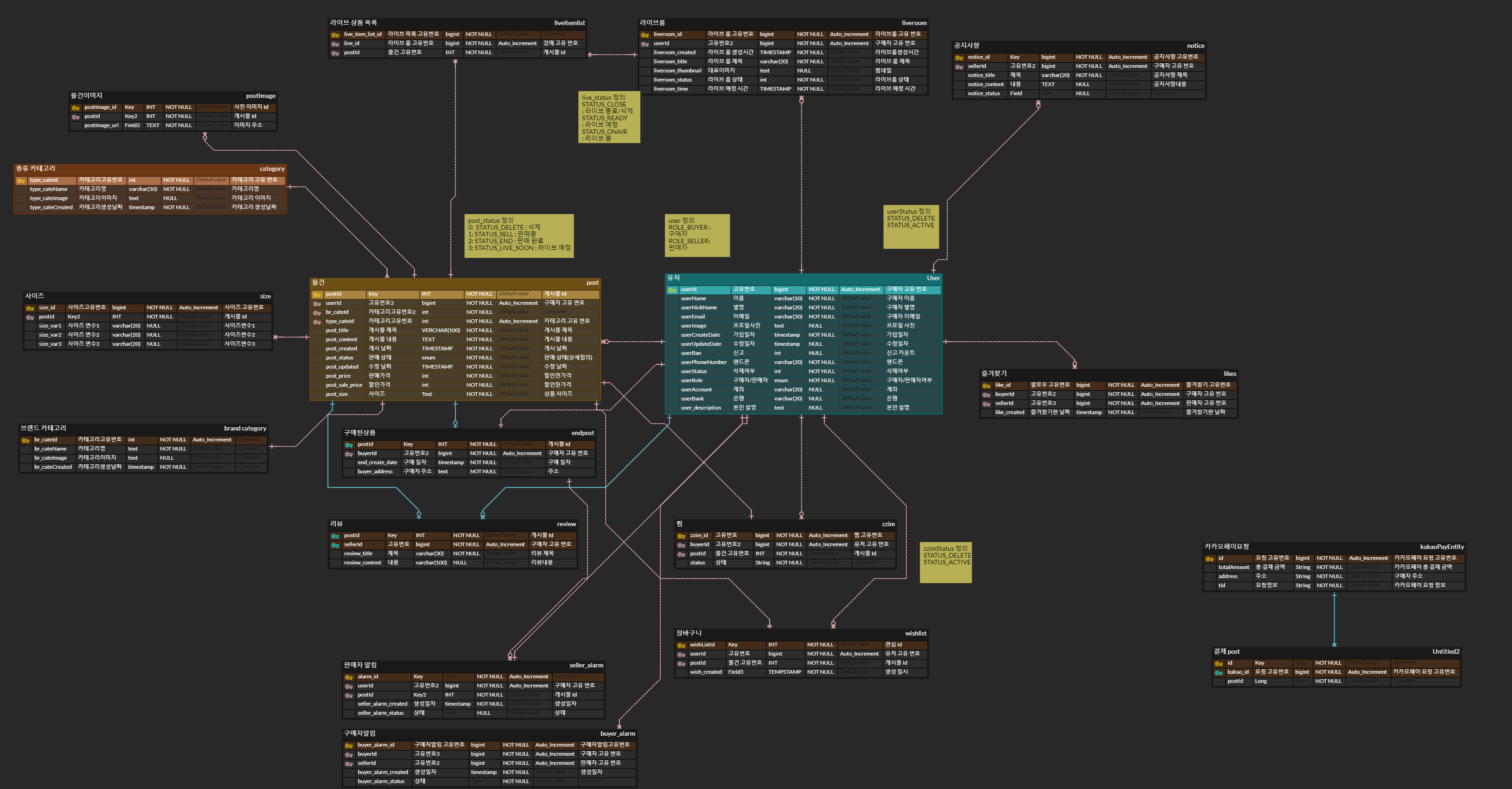
Task: Click the key icon beside userId in User table
Action: coord(672,289)
